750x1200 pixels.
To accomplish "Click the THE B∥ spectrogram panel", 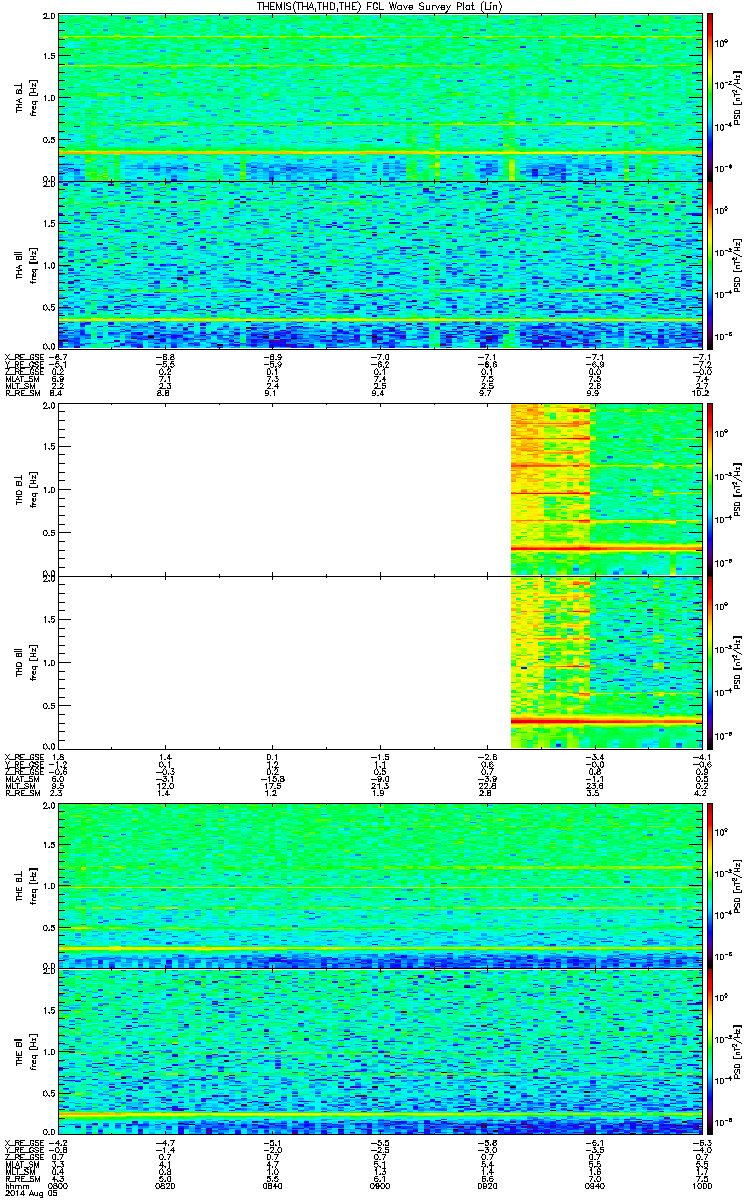I will coord(380,1051).
